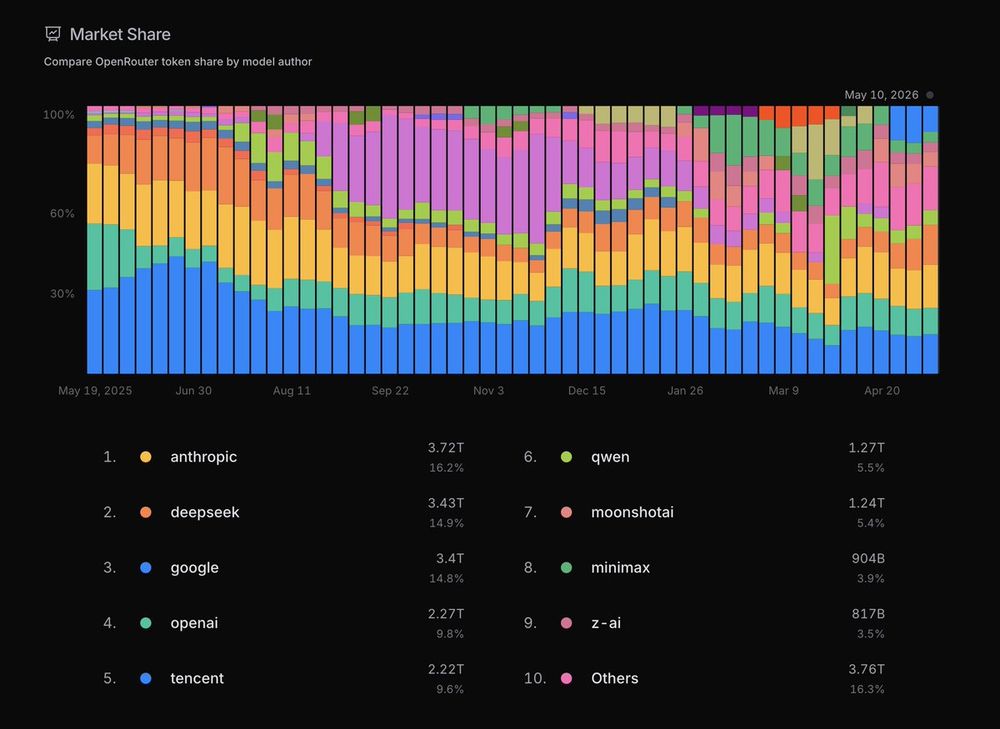Screen dimensions: 1000x729
Task: Click the Jun 30 axis label
Action: click(x=193, y=391)
